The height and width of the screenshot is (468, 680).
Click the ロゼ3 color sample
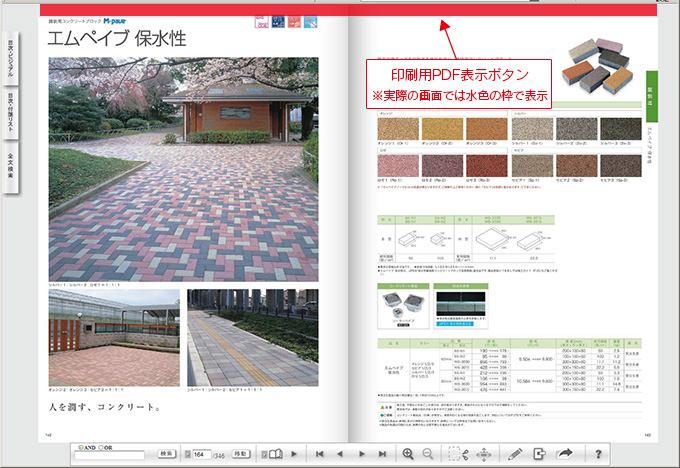click(x=486, y=165)
